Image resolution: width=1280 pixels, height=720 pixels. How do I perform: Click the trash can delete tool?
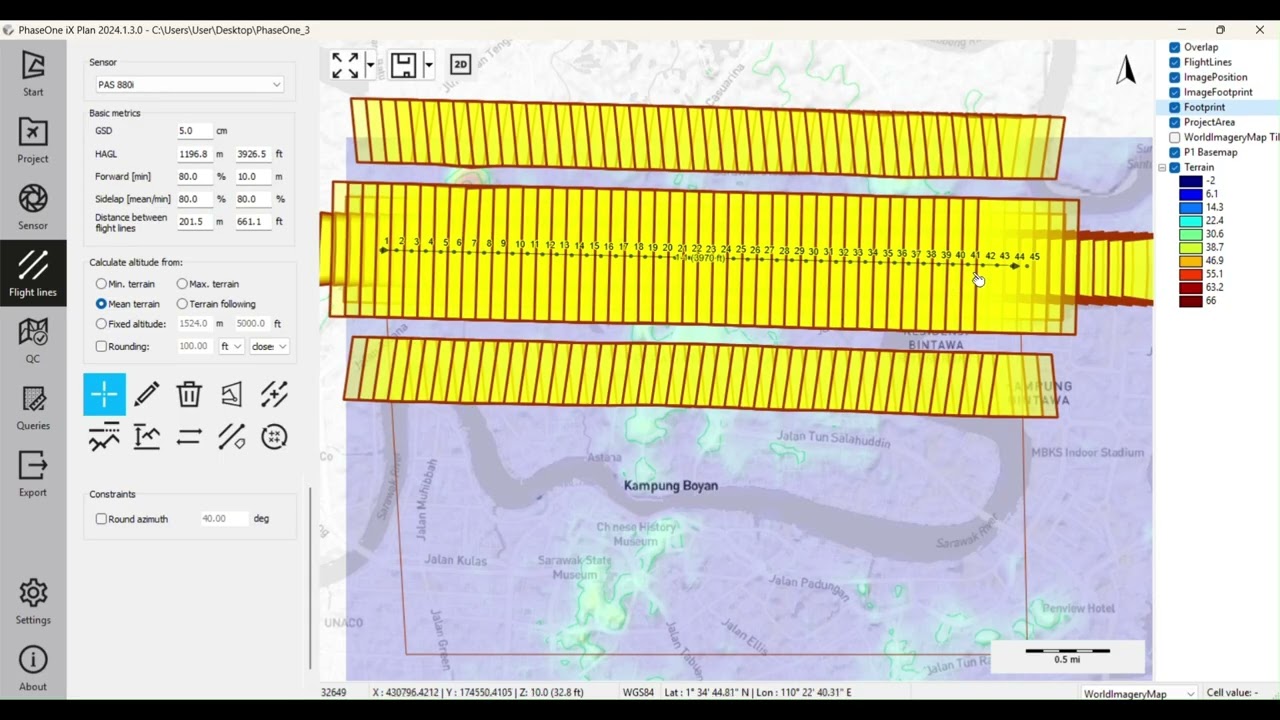189,394
